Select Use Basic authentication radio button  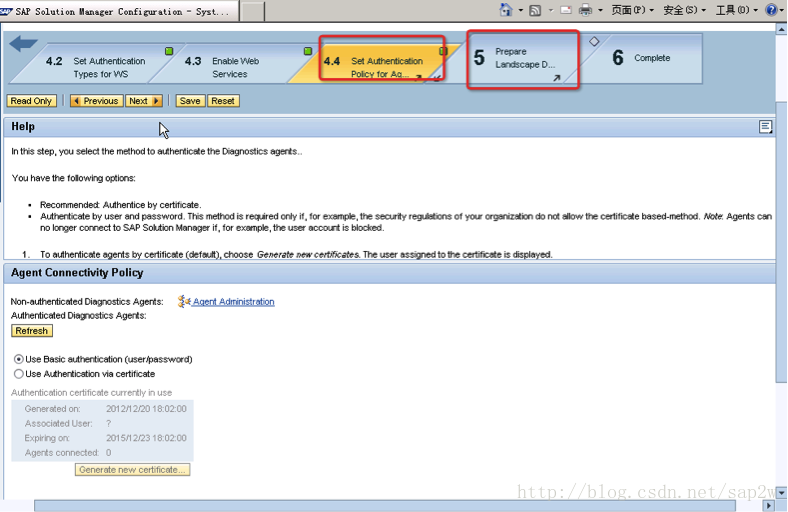pos(19,359)
